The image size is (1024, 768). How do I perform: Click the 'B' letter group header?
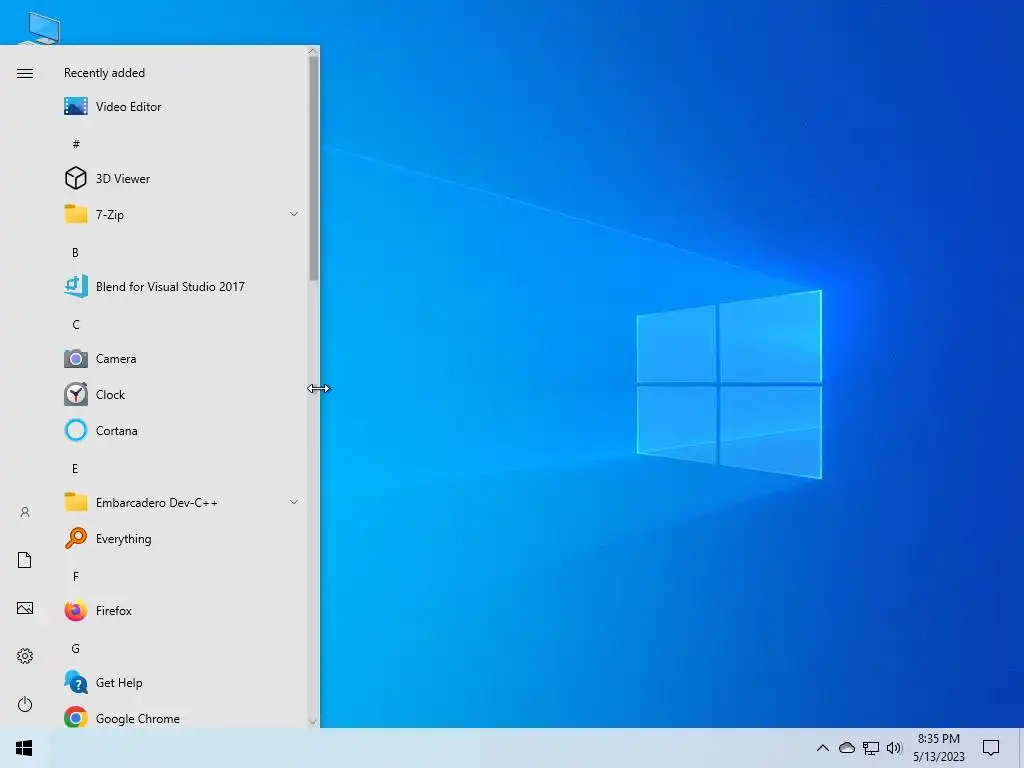tap(76, 253)
